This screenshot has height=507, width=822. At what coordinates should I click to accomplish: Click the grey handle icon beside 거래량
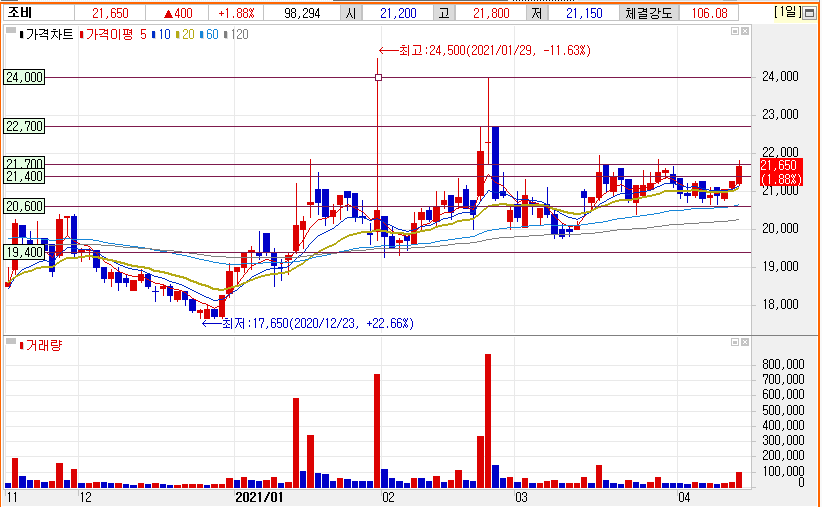[10, 342]
